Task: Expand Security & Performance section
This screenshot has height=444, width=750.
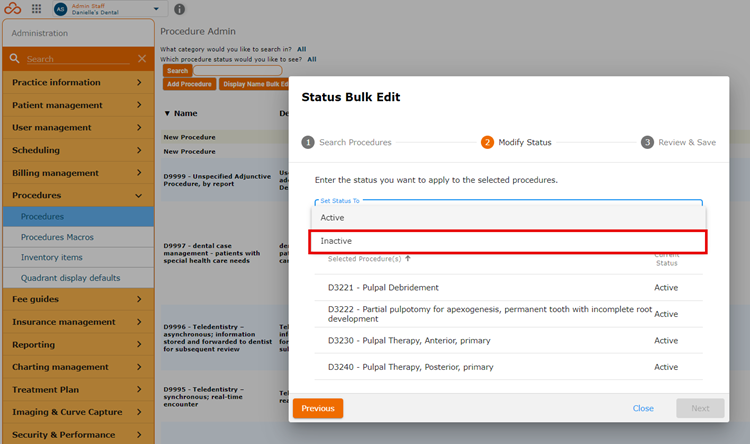Action: (x=78, y=434)
